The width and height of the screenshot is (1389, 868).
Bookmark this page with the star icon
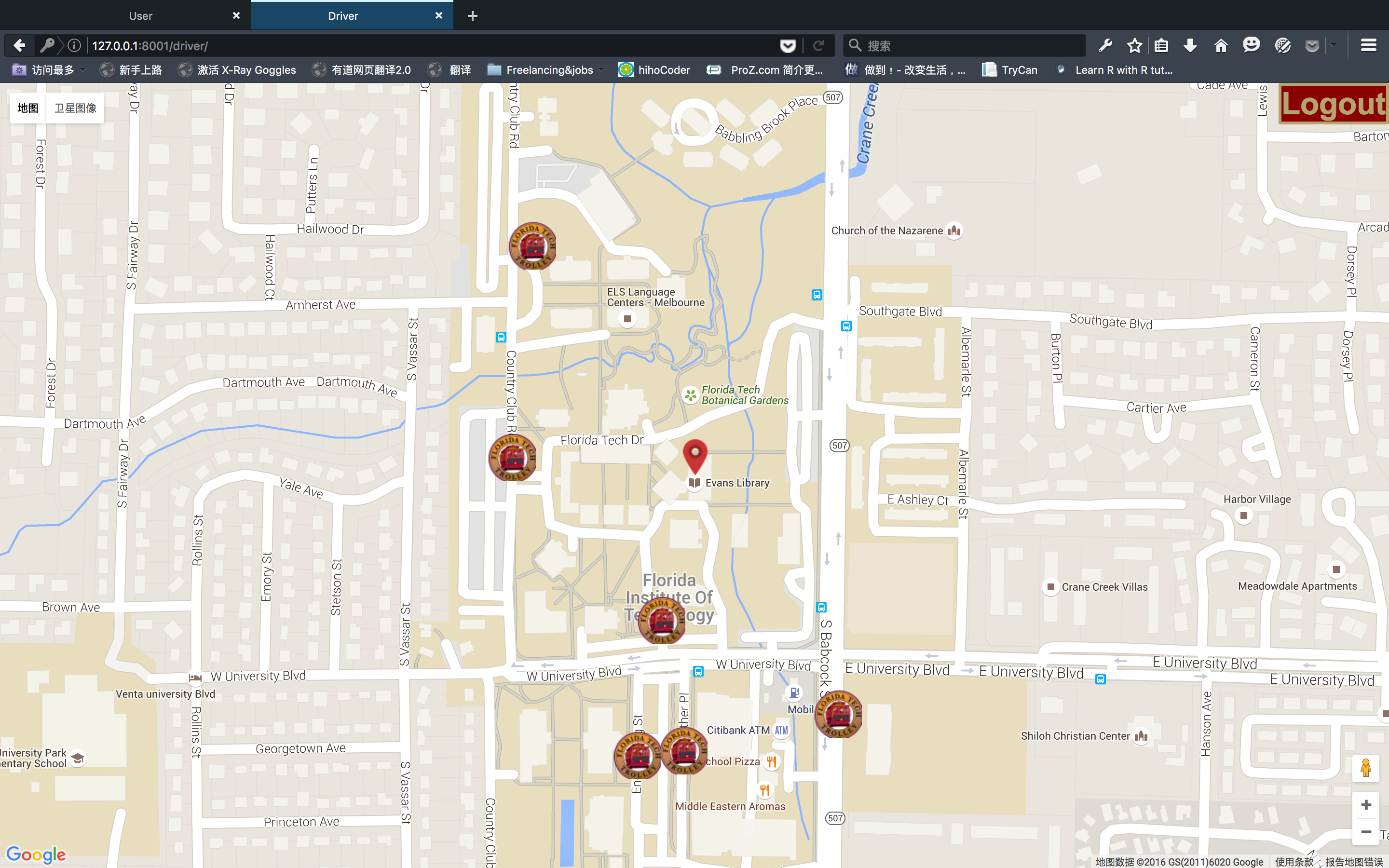click(x=1134, y=45)
